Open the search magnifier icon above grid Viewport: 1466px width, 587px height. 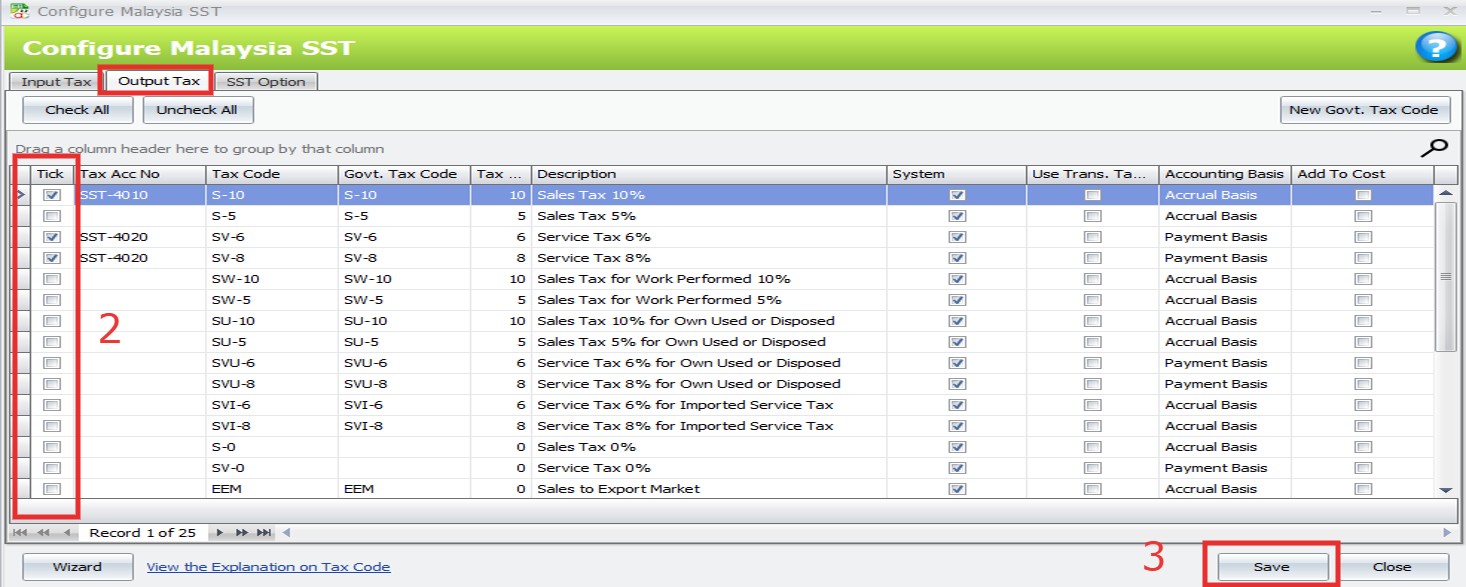point(1434,149)
